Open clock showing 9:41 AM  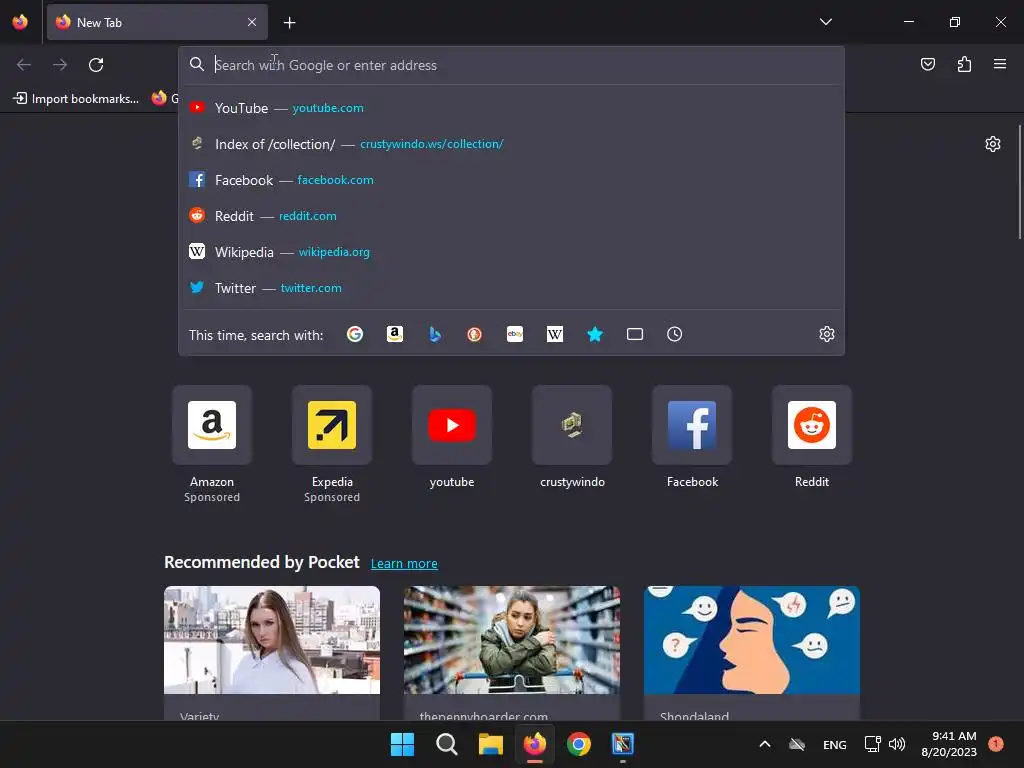pyautogui.click(x=949, y=744)
